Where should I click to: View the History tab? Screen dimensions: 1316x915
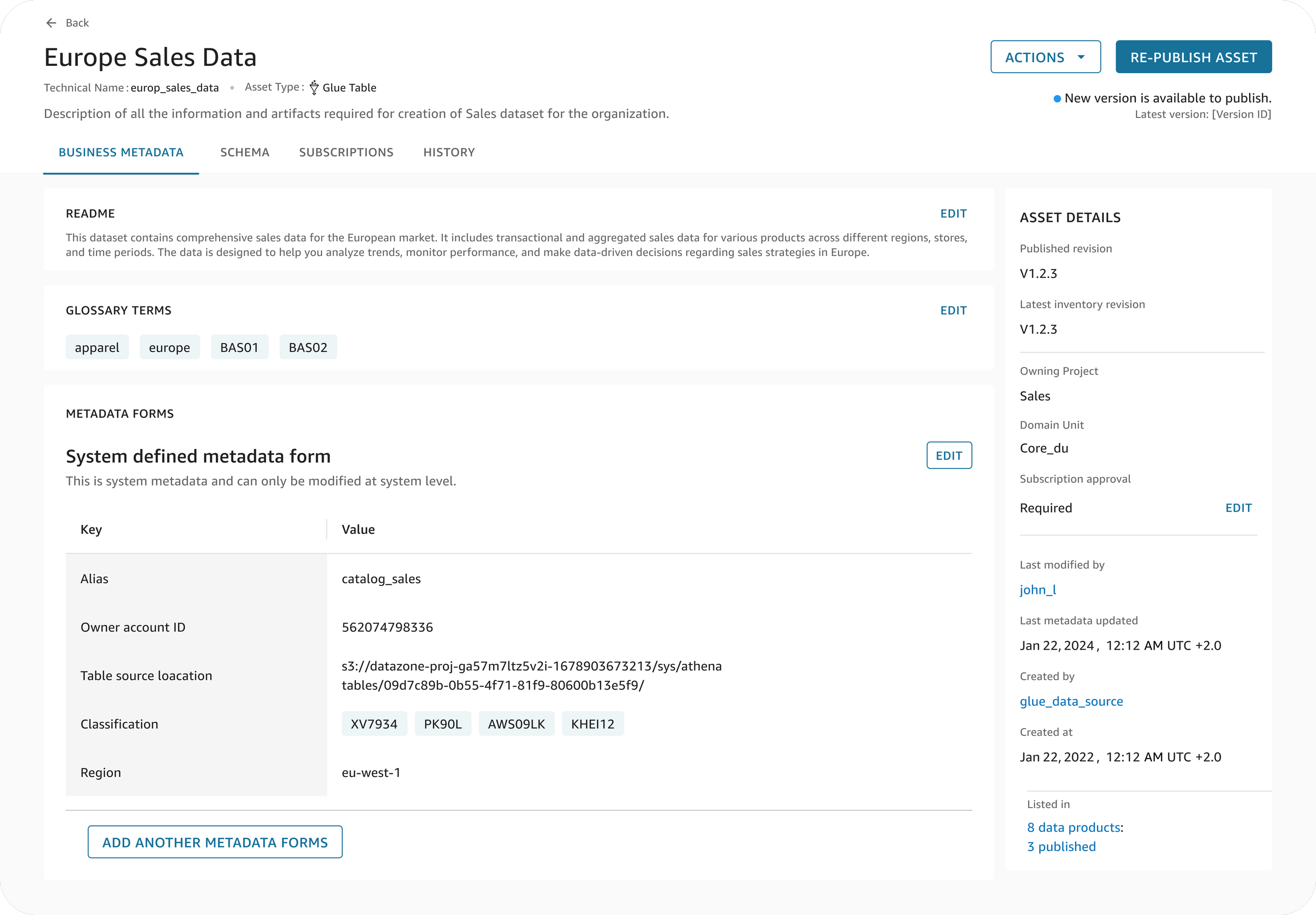449,153
